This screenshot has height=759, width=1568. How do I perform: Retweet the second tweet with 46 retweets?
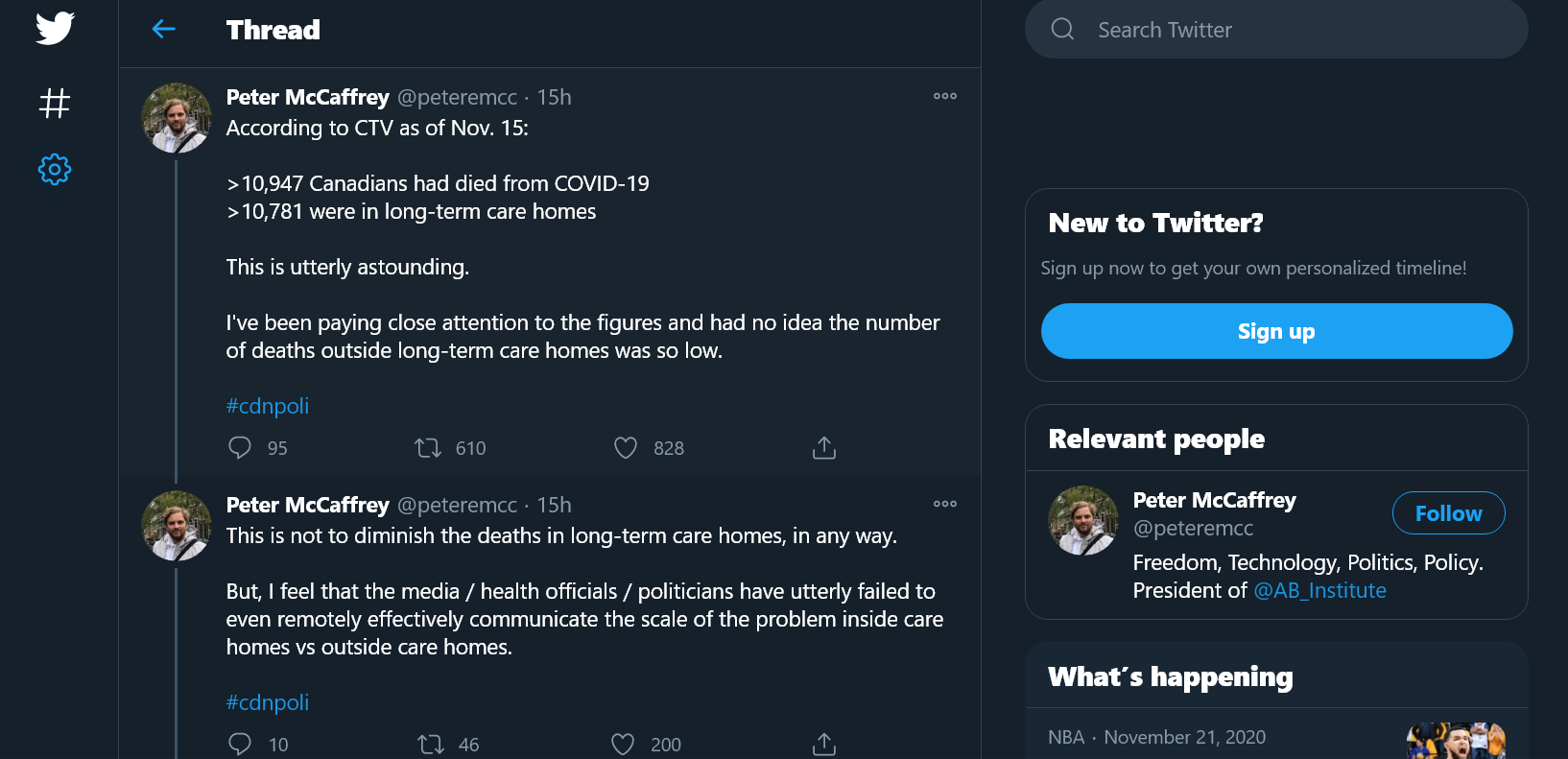click(430, 745)
